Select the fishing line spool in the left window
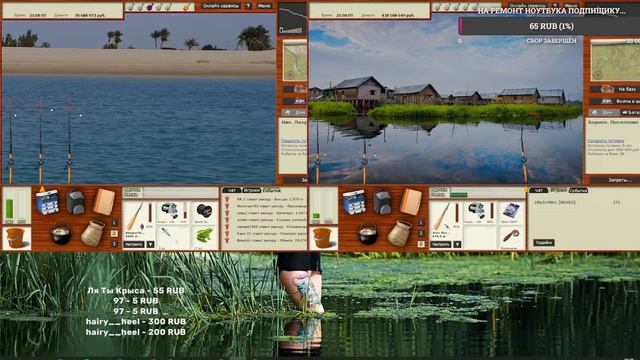Screen dimensions: 640x360 point(204,212)
